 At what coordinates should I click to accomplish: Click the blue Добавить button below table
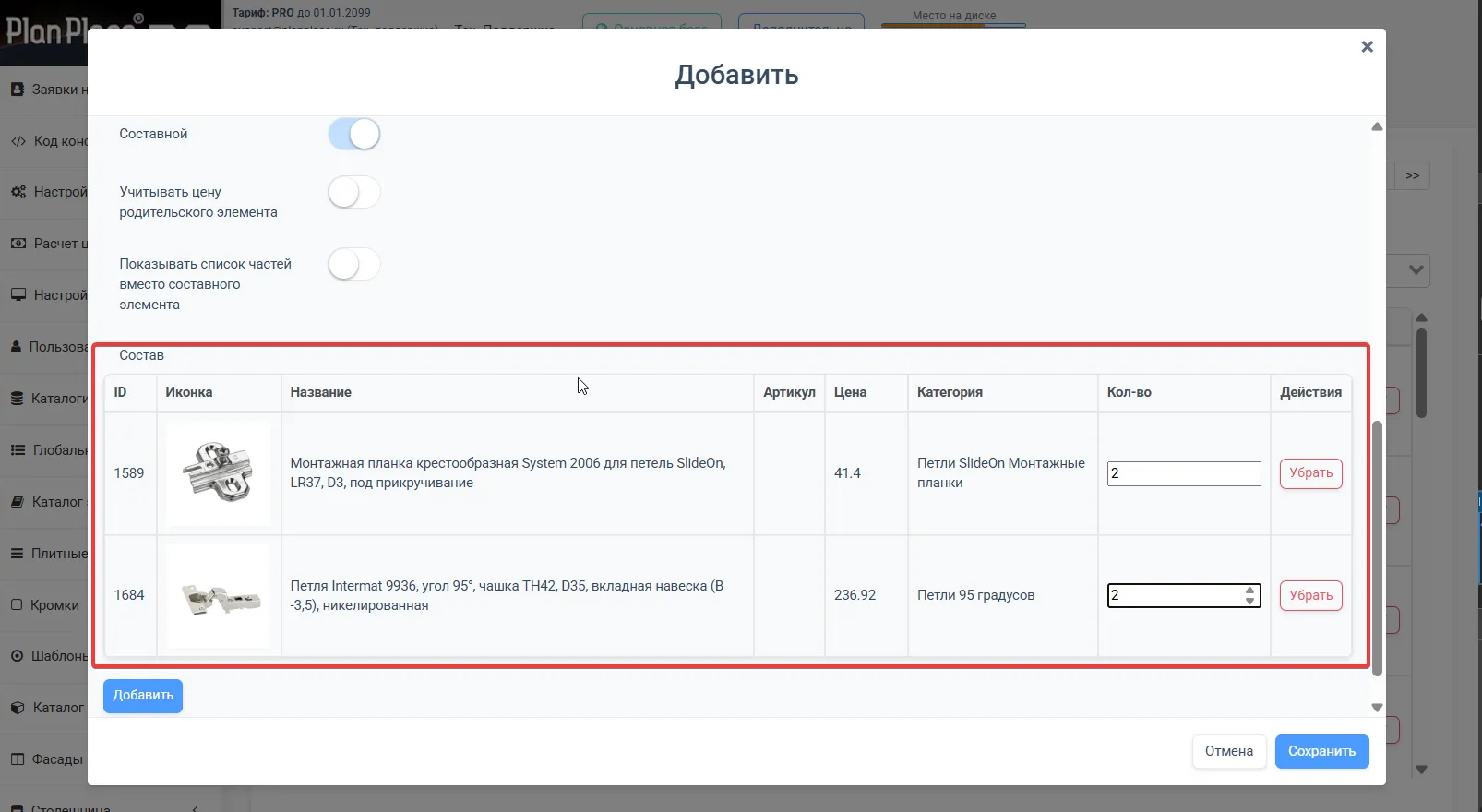(x=143, y=696)
